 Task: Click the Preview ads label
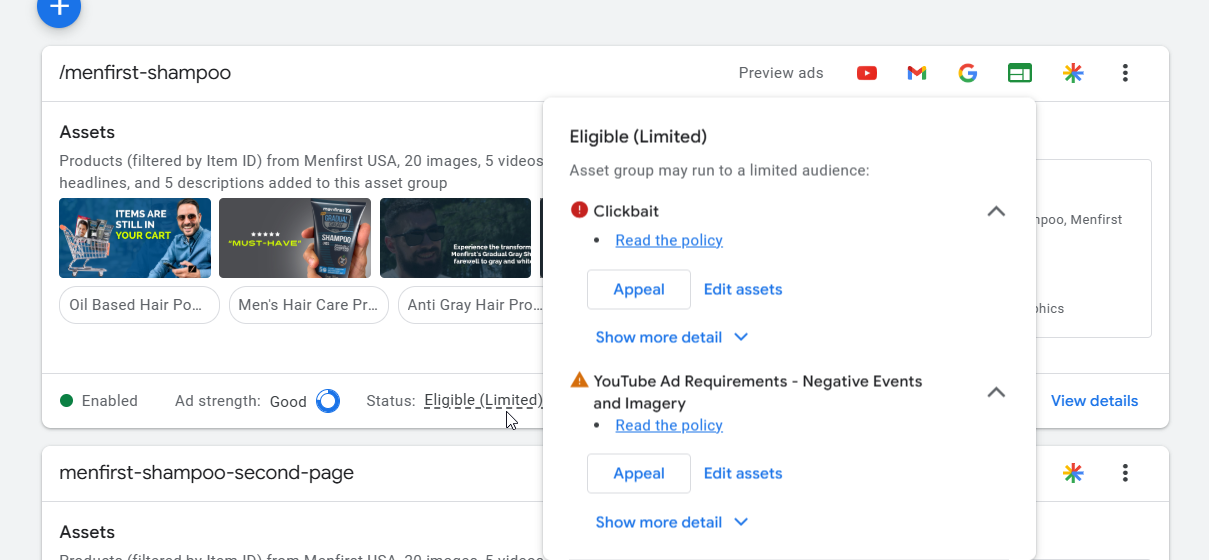[x=781, y=73]
